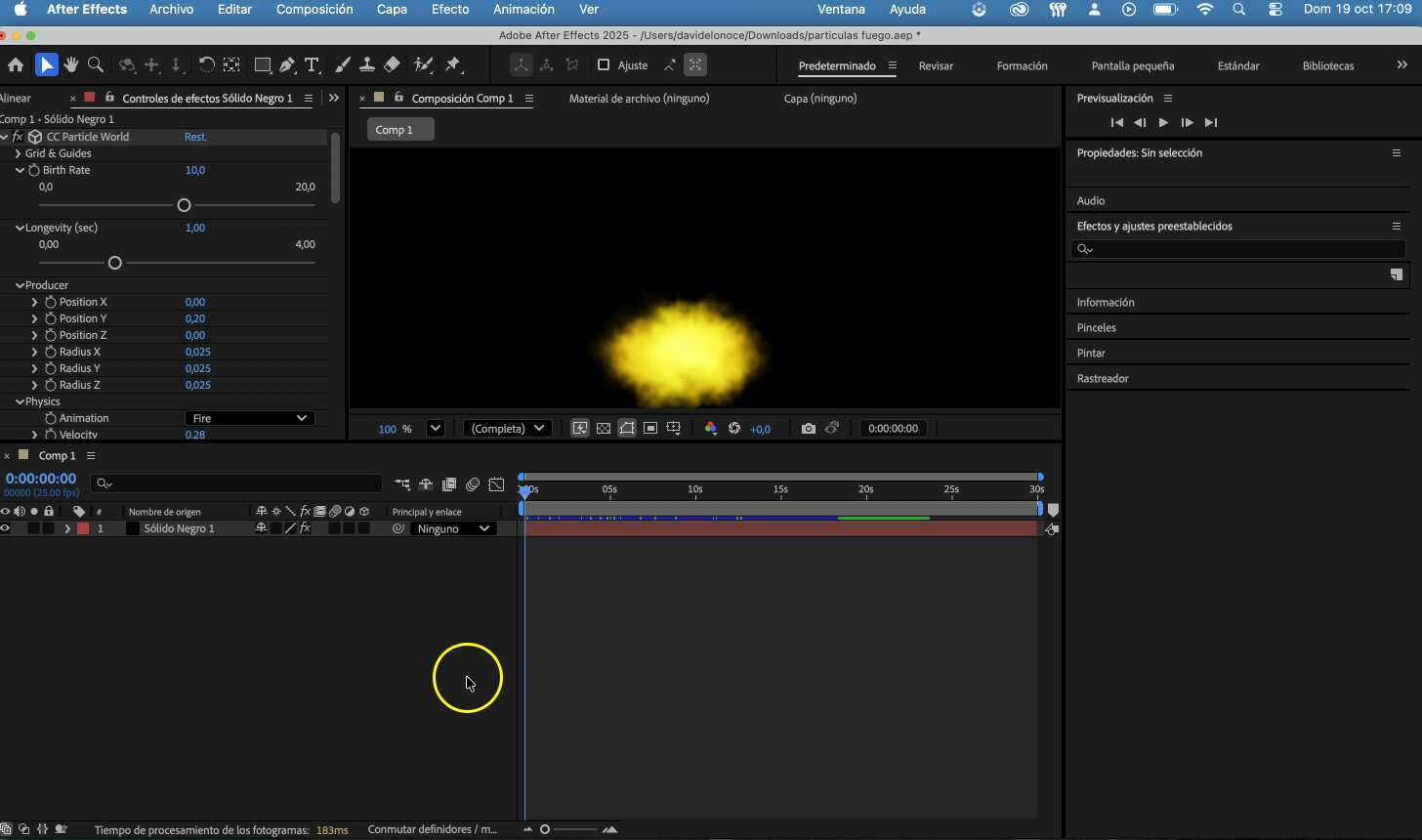Select the Zoom magnifier tool
This screenshot has width=1422, height=840.
pos(96,65)
